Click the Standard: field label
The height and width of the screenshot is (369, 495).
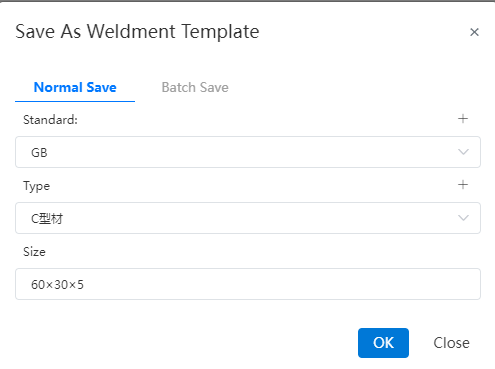coord(50,120)
